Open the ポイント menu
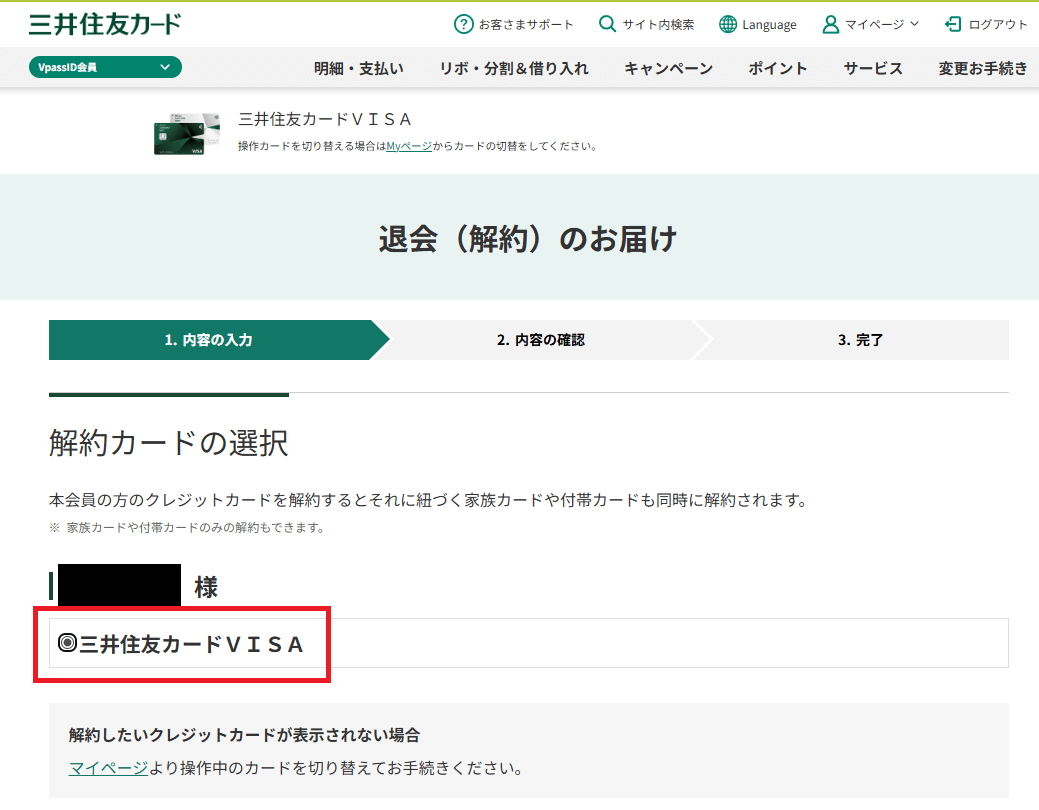The image size is (1039, 810). pos(777,68)
